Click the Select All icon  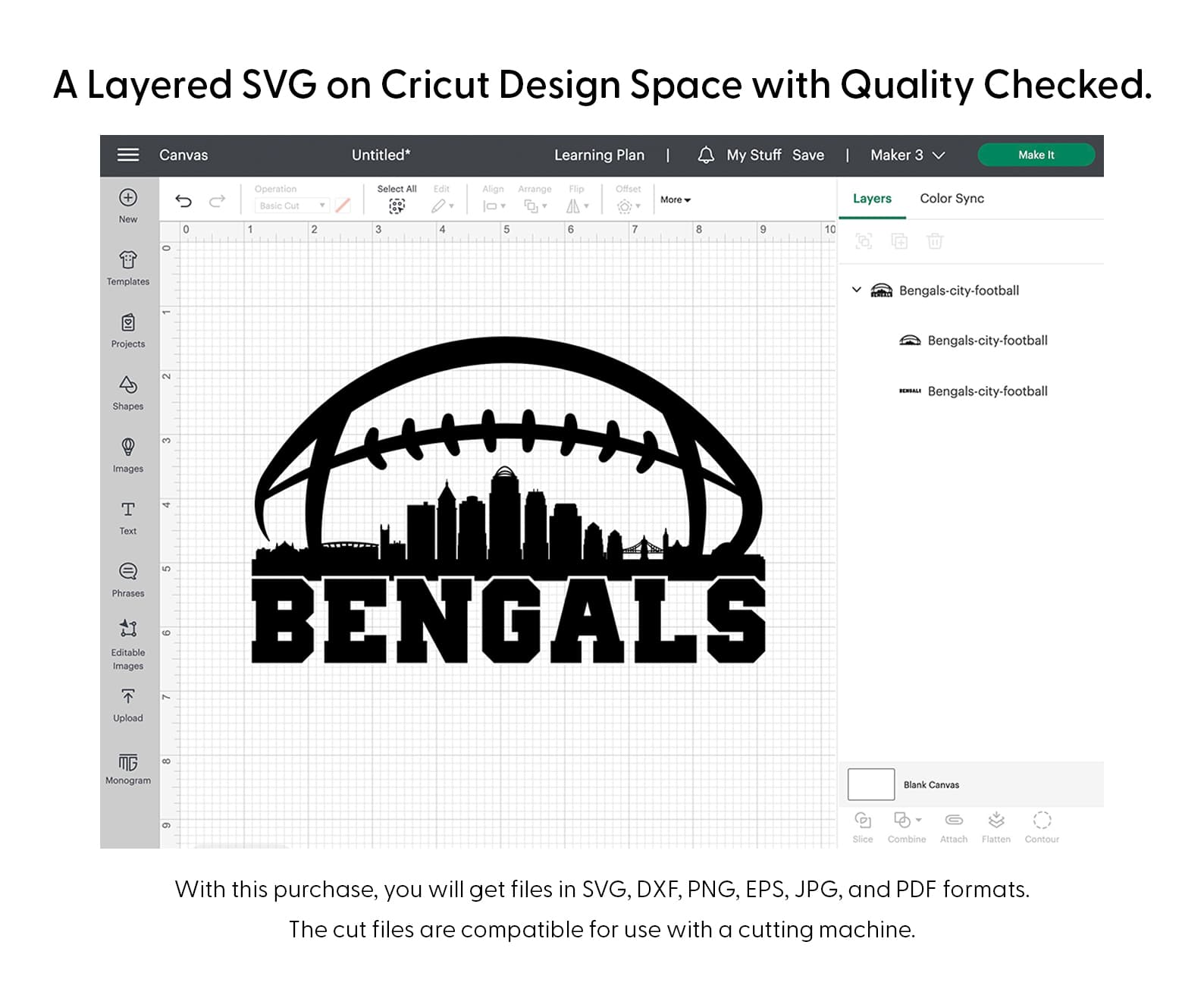[397, 206]
